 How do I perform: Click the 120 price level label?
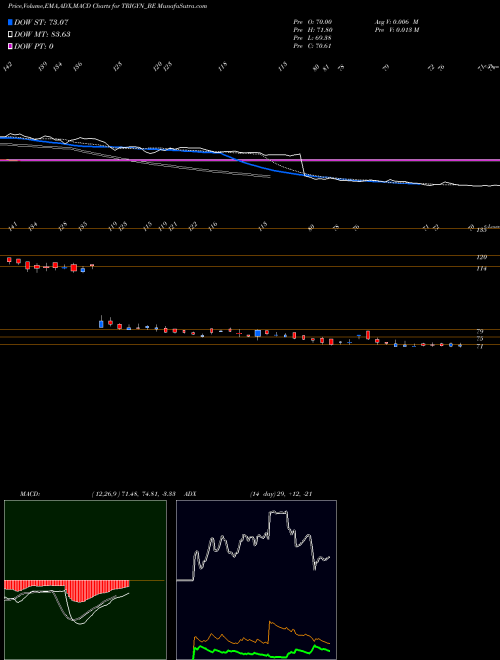coord(482,257)
